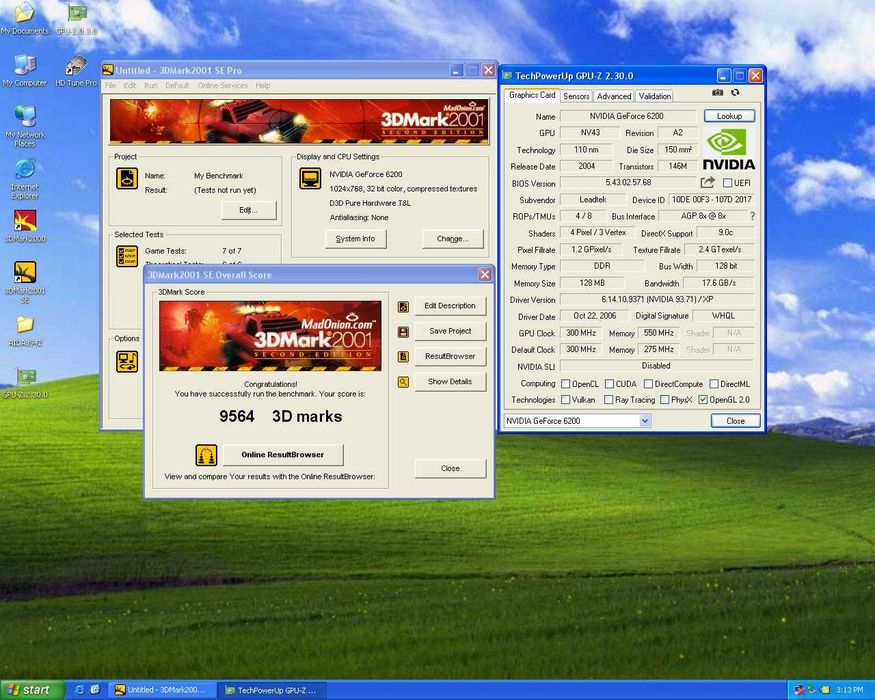
Task: Launch the 3DMark2001 SE desktop shortcut
Action: 25,281
